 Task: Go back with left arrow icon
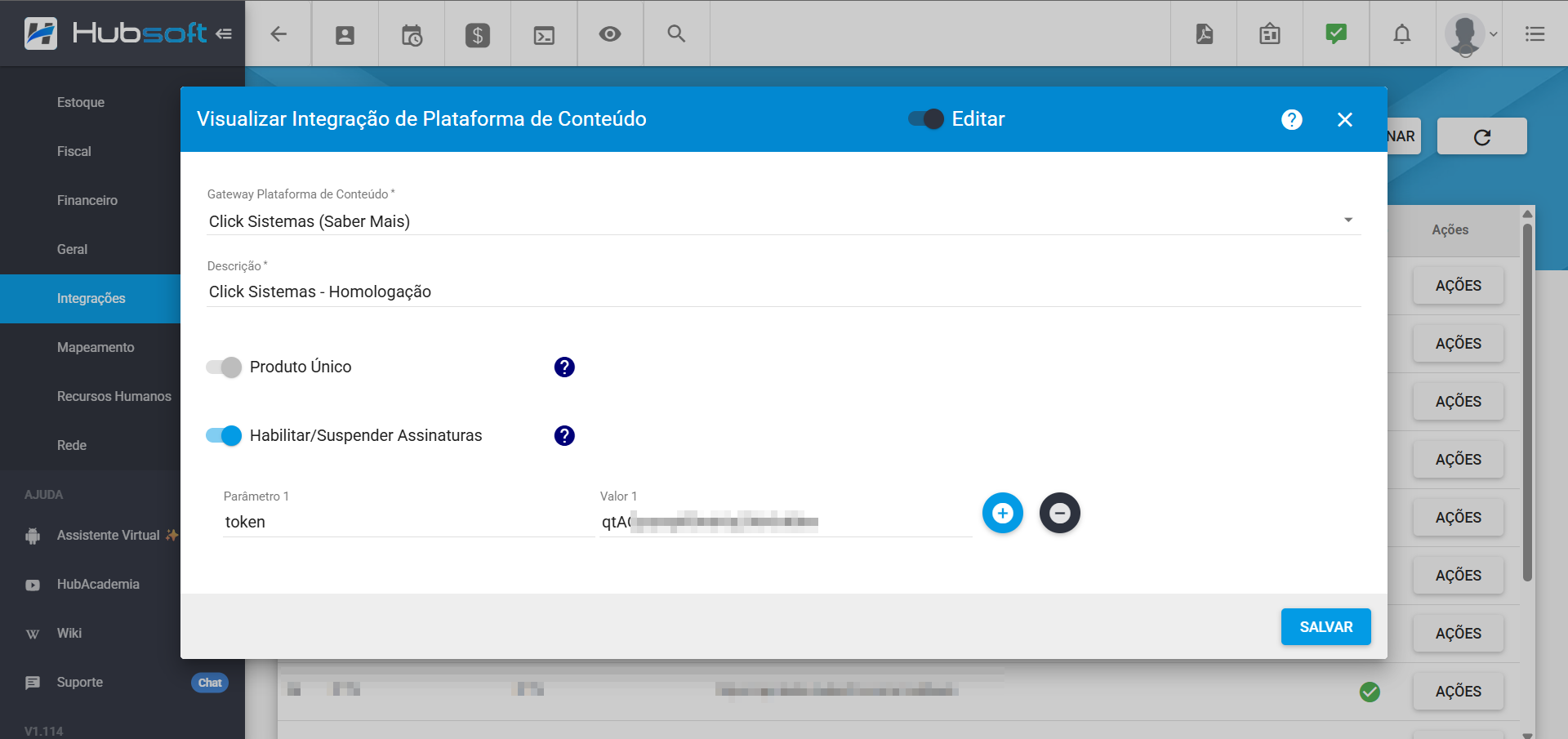pyautogui.click(x=278, y=33)
